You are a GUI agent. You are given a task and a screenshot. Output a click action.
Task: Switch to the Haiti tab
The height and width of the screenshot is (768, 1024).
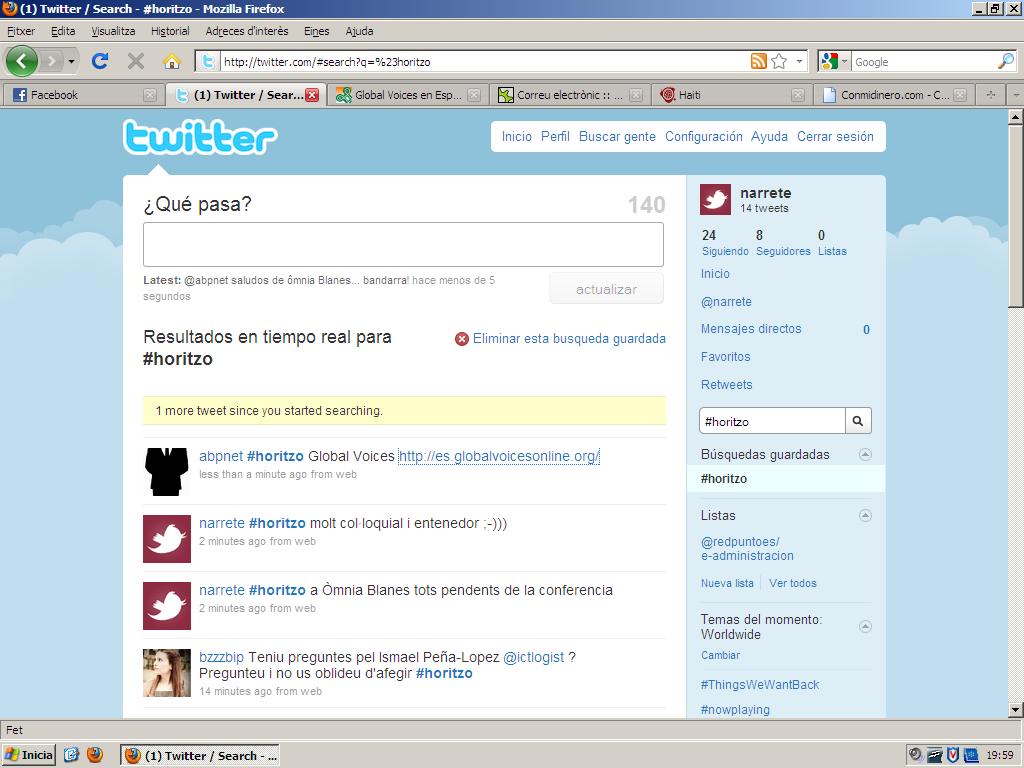pyautogui.click(x=729, y=95)
